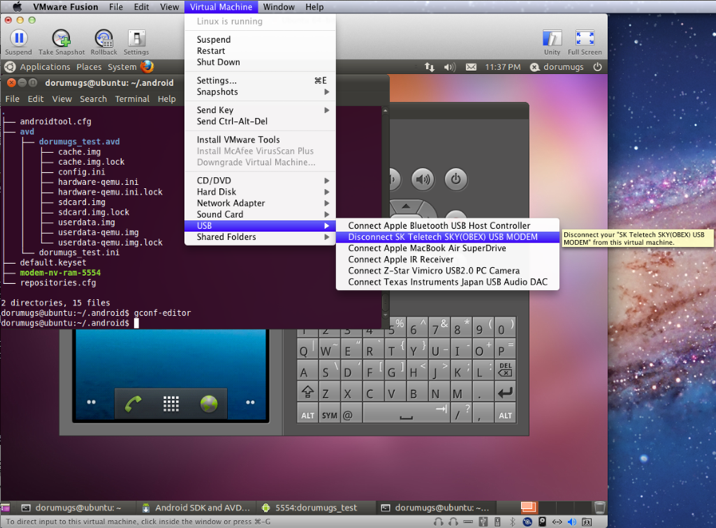Click the left ALT key on emulator keyboard
Image resolution: width=716 pixels, height=528 pixels.
[307, 415]
